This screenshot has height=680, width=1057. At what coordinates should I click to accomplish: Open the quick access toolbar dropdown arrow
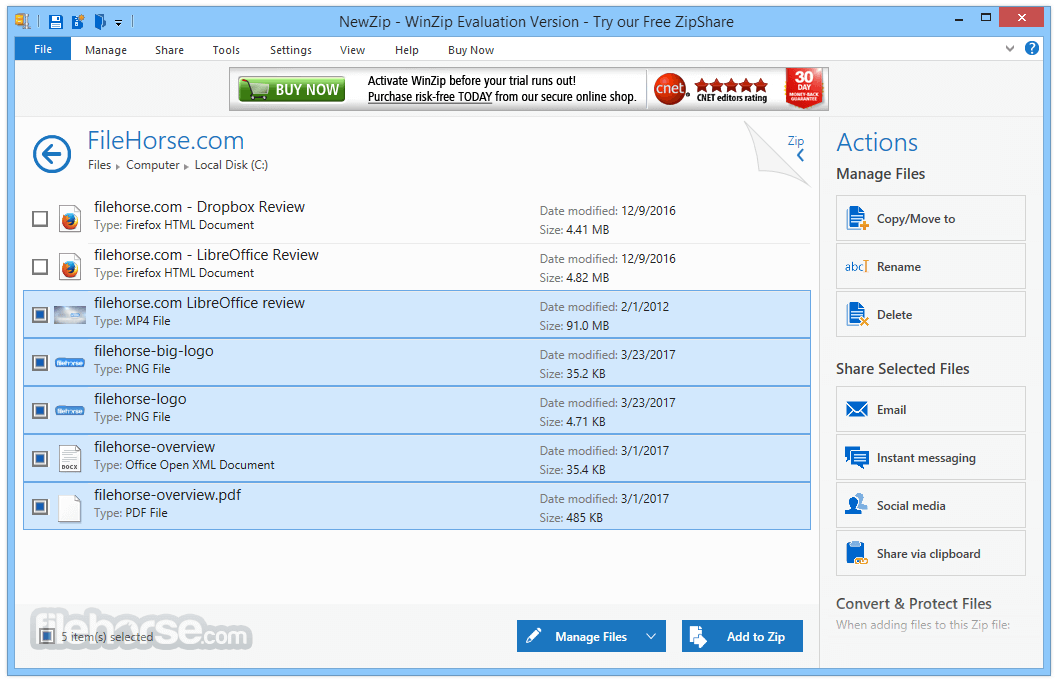tap(119, 22)
